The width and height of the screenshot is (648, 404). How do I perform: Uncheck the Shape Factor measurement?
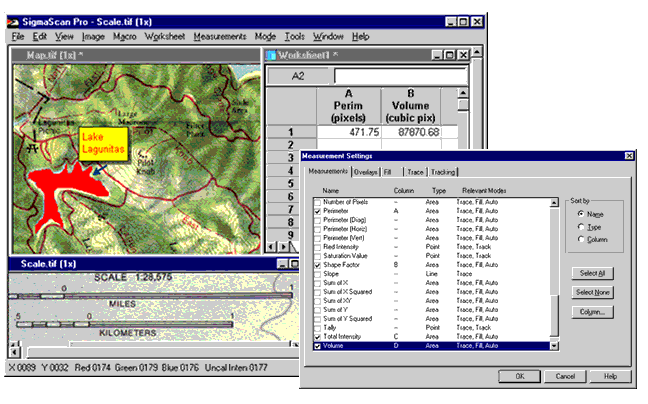tap(317, 266)
